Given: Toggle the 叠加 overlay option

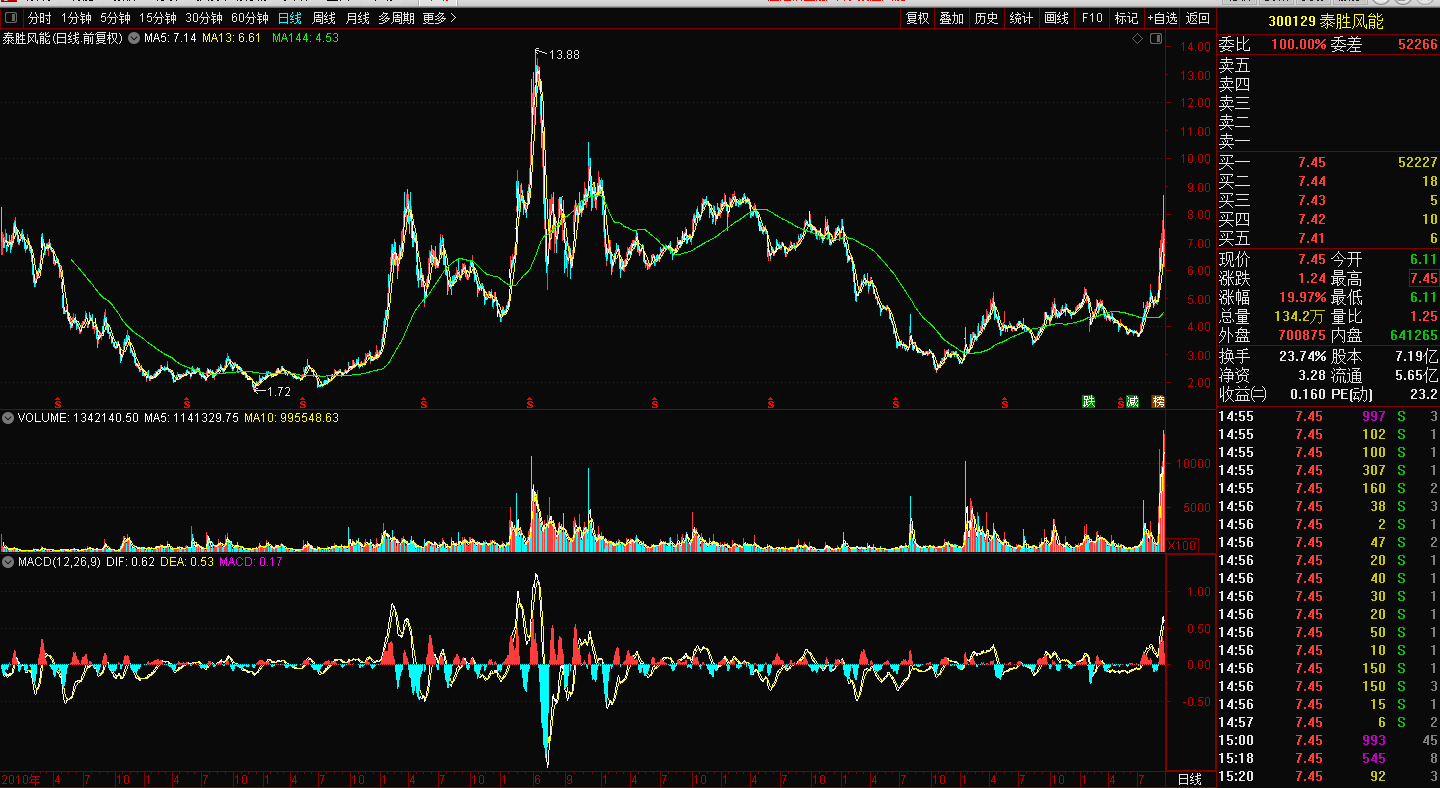Looking at the screenshot, I should click(x=951, y=18).
